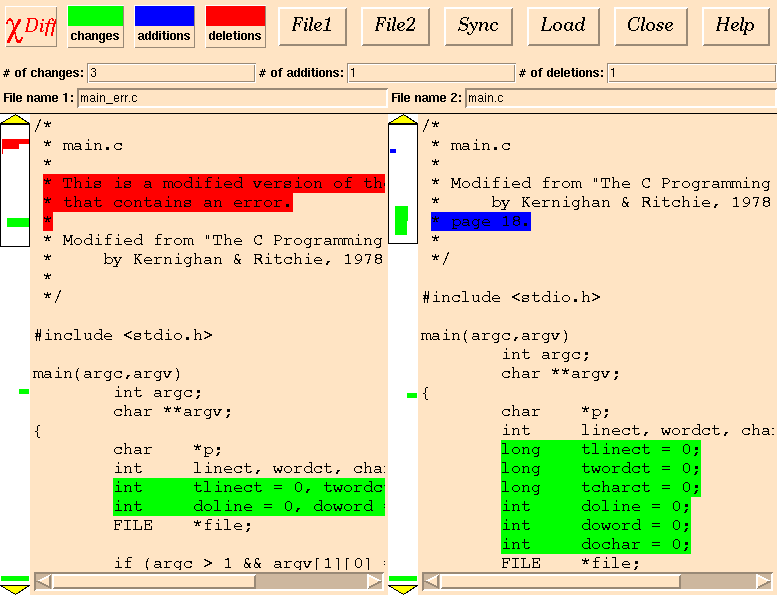The width and height of the screenshot is (777, 595).
Task: Click the down arrow below left overview bar
Action: [15, 588]
